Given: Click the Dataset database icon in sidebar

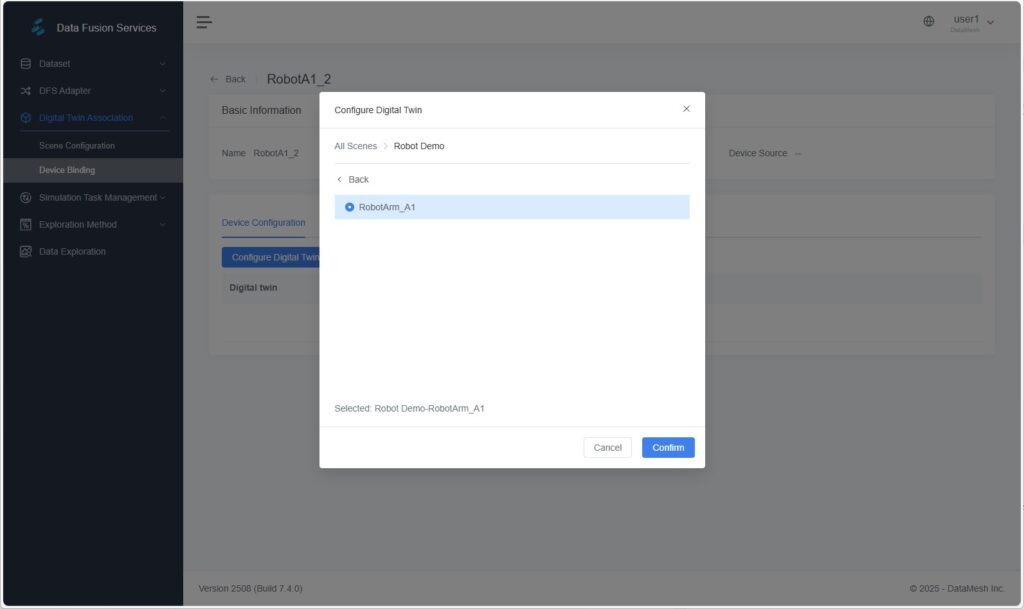Looking at the screenshot, I should [26, 64].
